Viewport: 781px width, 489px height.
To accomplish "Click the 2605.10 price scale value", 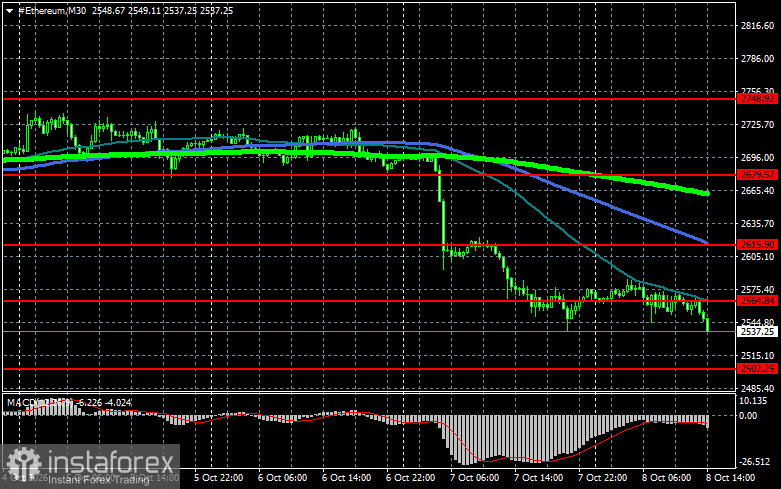I will tap(757, 256).
